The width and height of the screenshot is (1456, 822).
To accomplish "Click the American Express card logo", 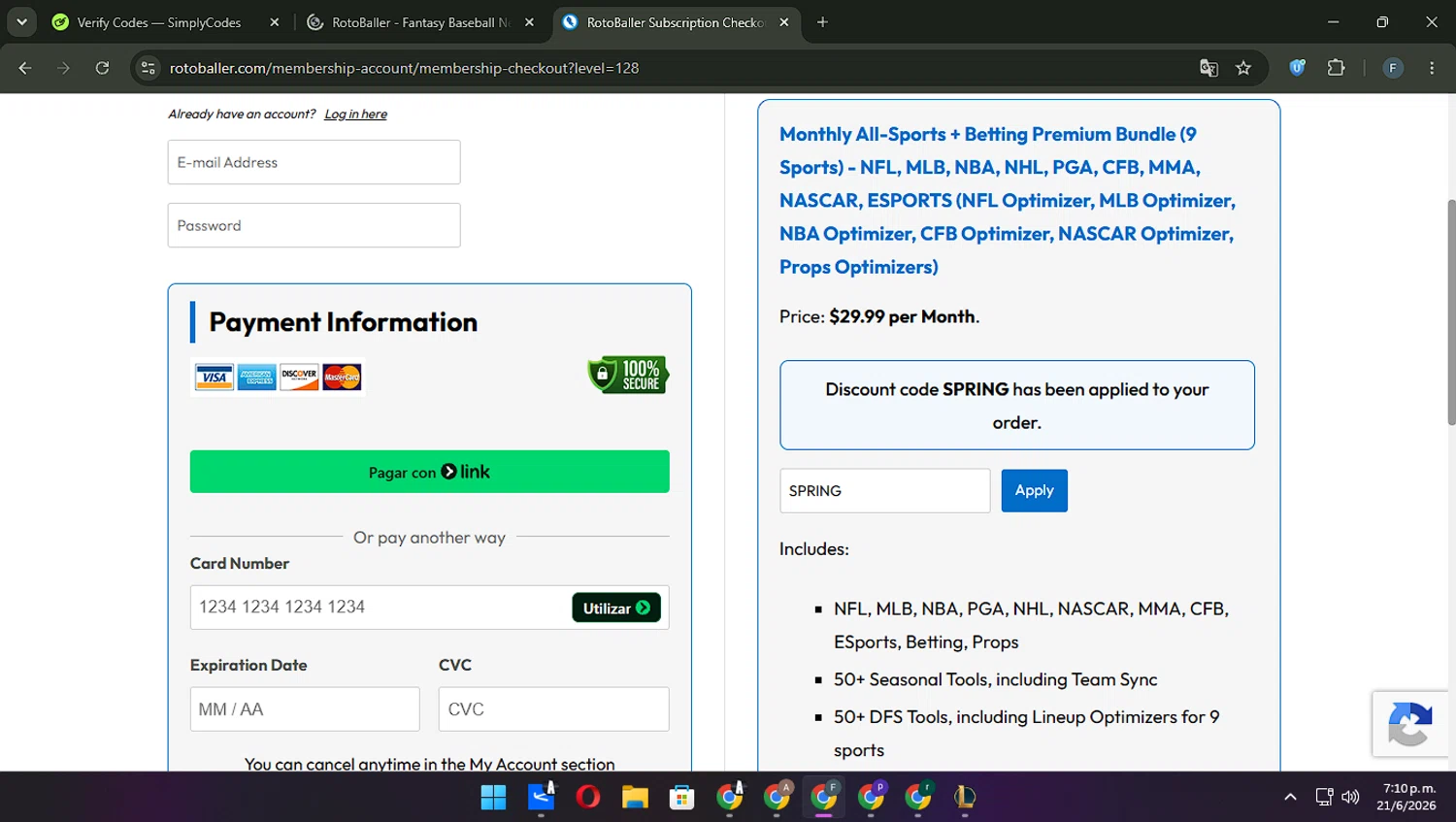I will pyautogui.click(x=256, y=378).
